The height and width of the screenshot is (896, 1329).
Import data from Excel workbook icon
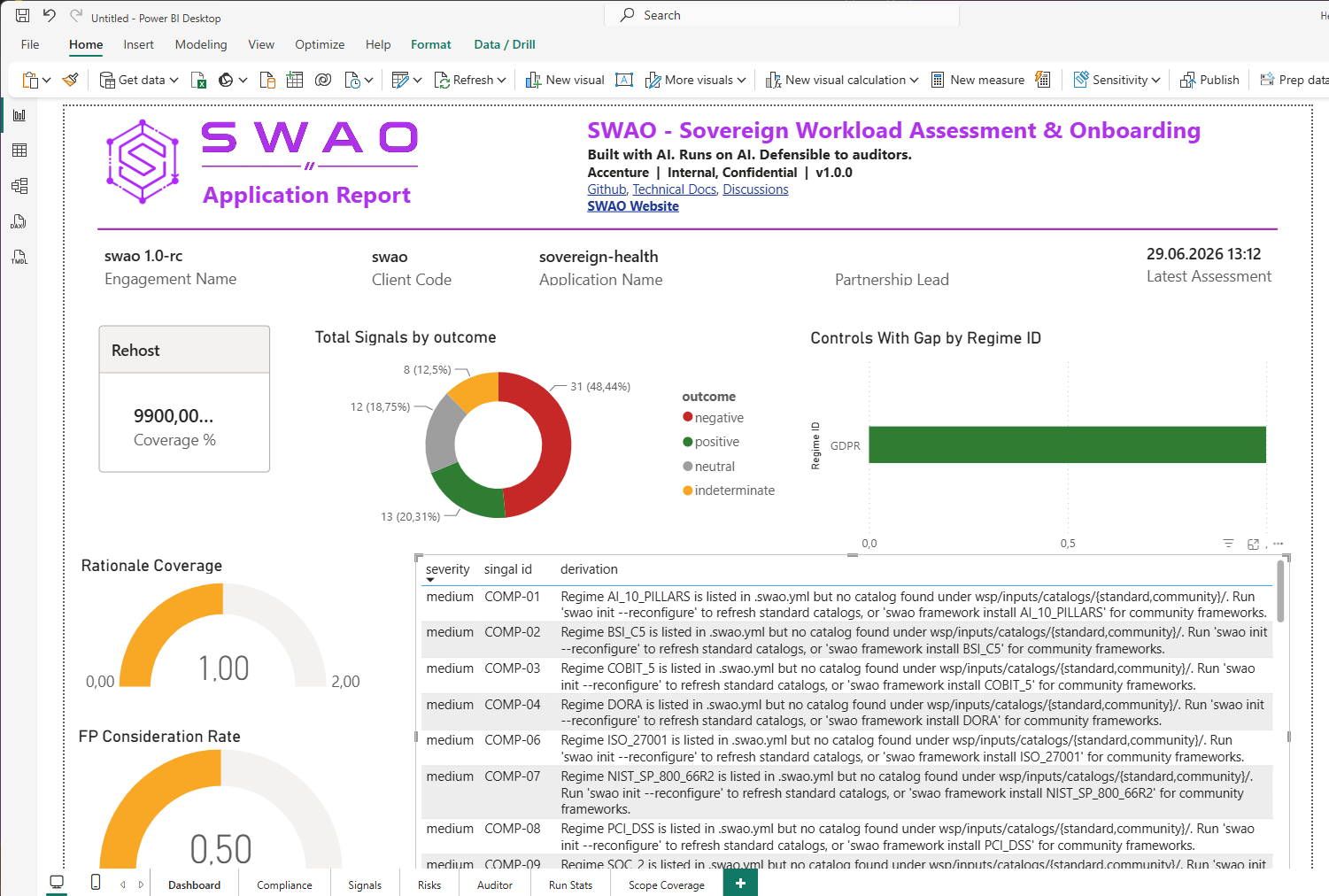tap(199, 80)
